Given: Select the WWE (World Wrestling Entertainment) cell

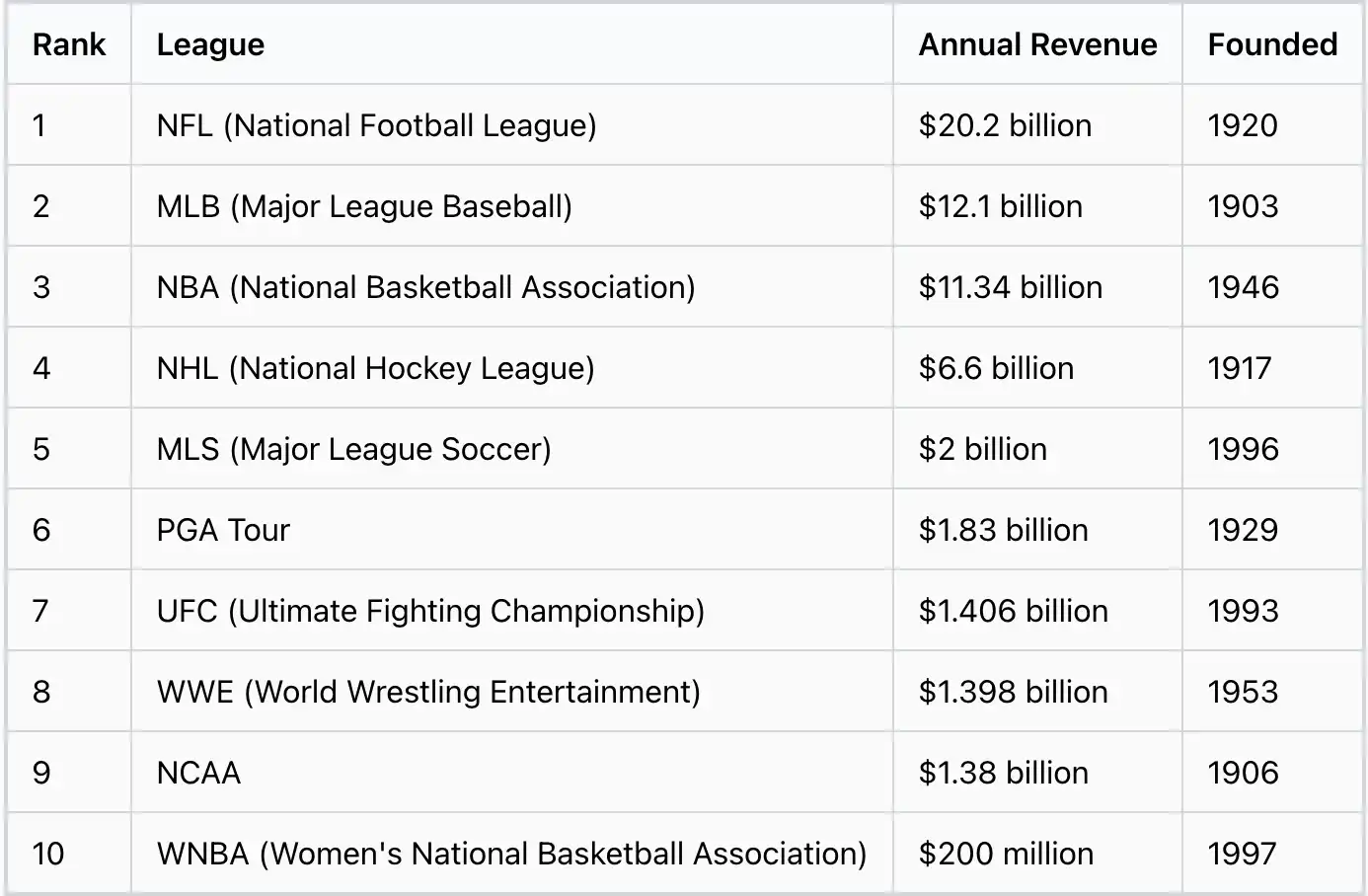Looking at the screenshot, I should pos(428,693).
